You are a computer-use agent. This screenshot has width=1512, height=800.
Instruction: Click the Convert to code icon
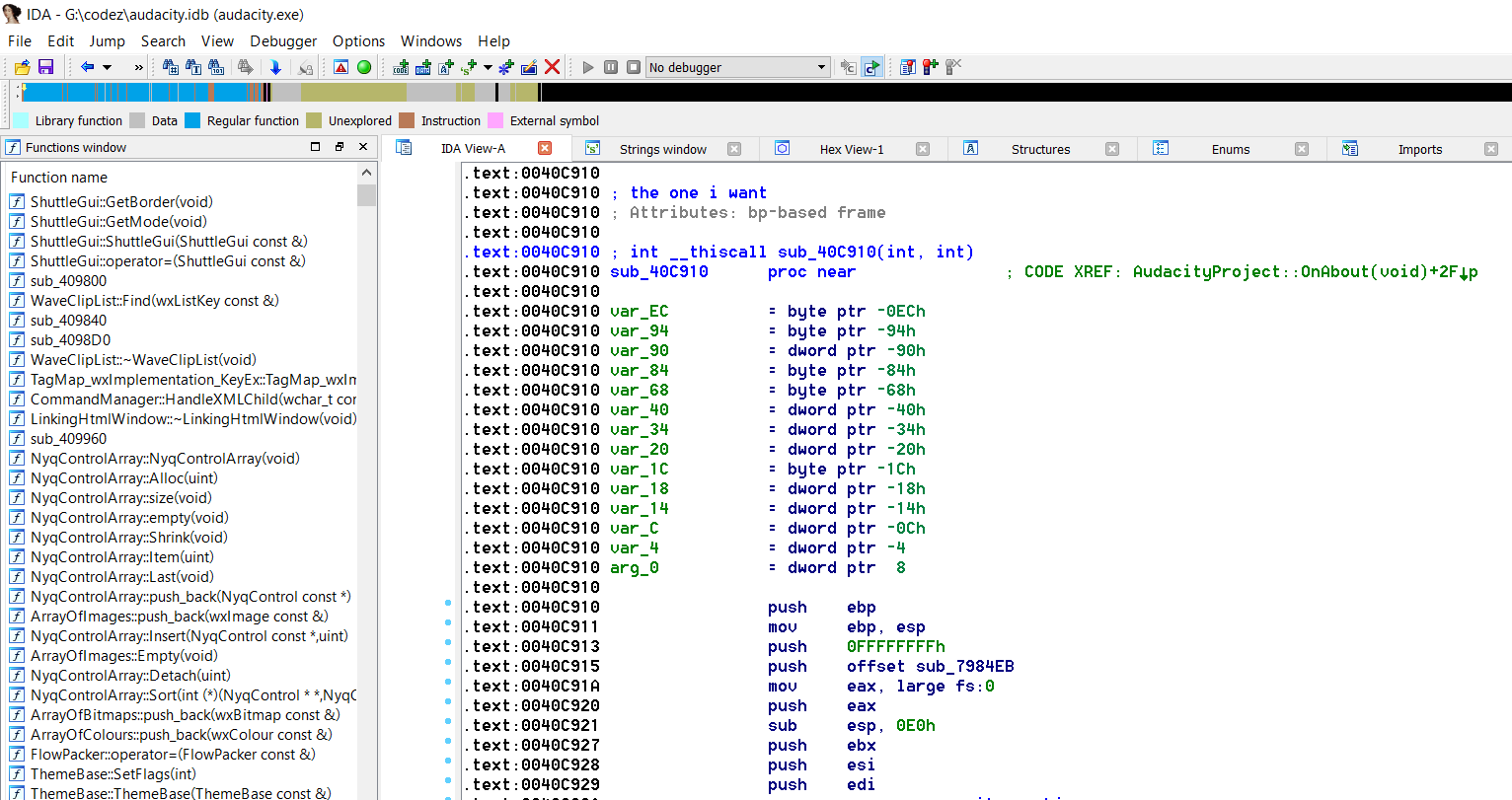click(401, 67)
